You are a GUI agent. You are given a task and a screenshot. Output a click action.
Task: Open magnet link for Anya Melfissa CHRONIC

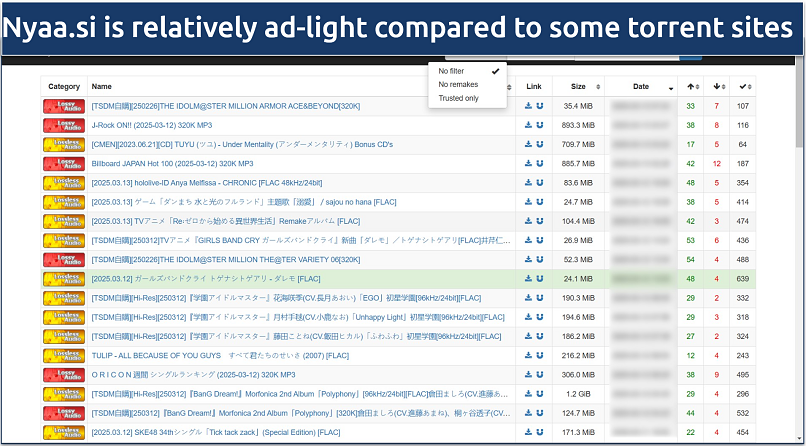pos(540,183)
